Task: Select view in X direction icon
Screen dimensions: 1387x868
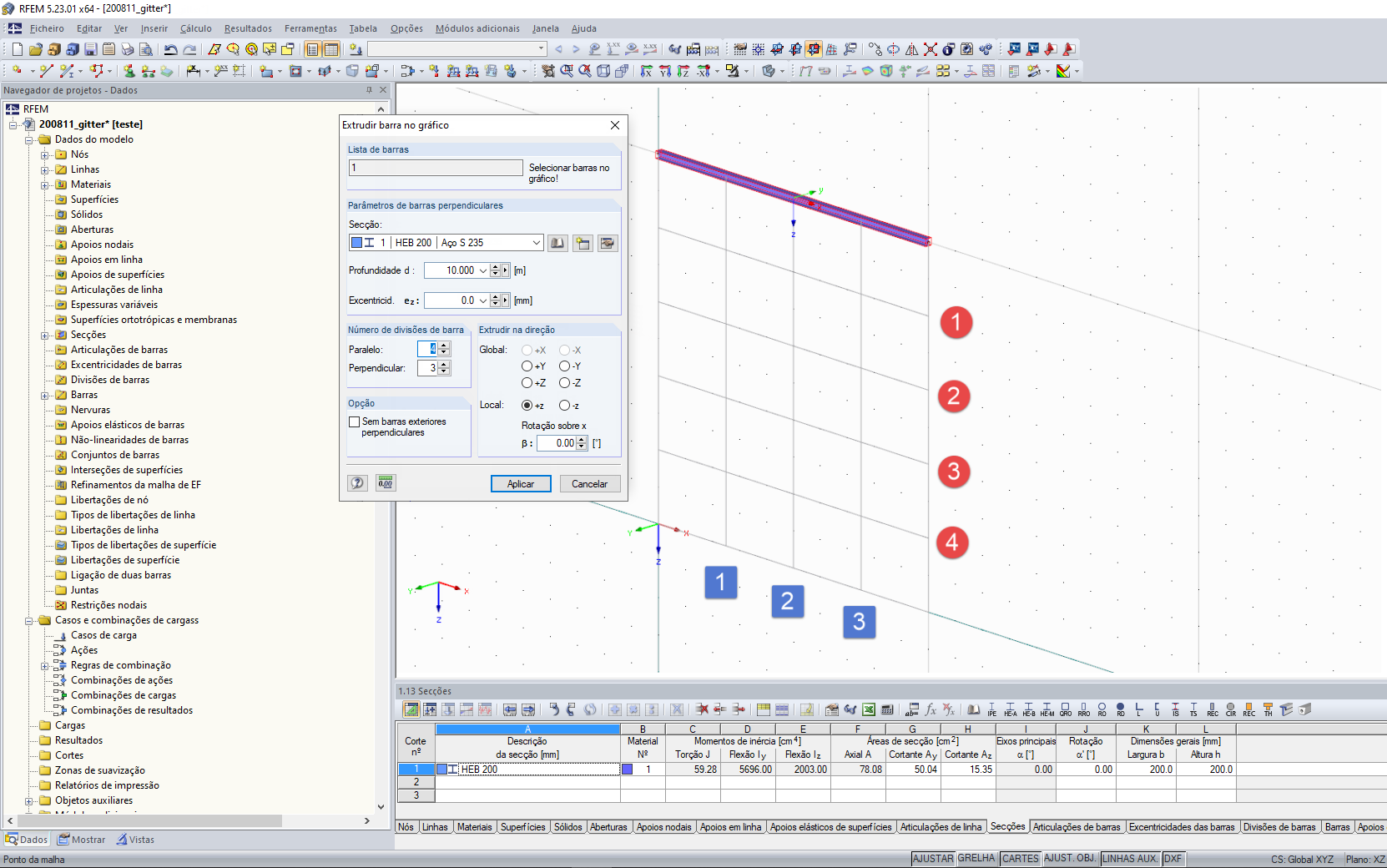Action: click(647, 71)
